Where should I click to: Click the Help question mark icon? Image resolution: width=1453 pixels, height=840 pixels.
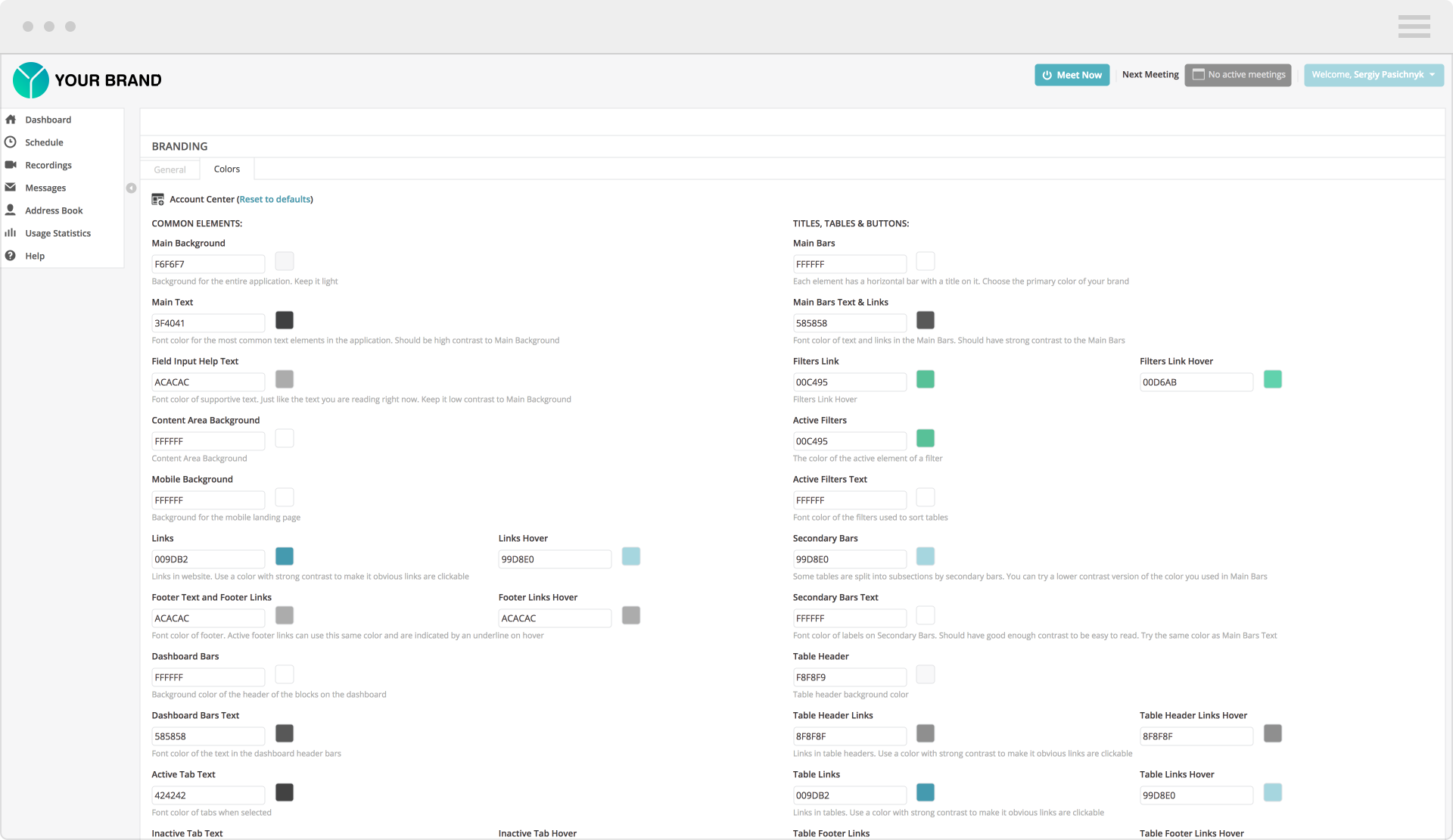point(11,256)
